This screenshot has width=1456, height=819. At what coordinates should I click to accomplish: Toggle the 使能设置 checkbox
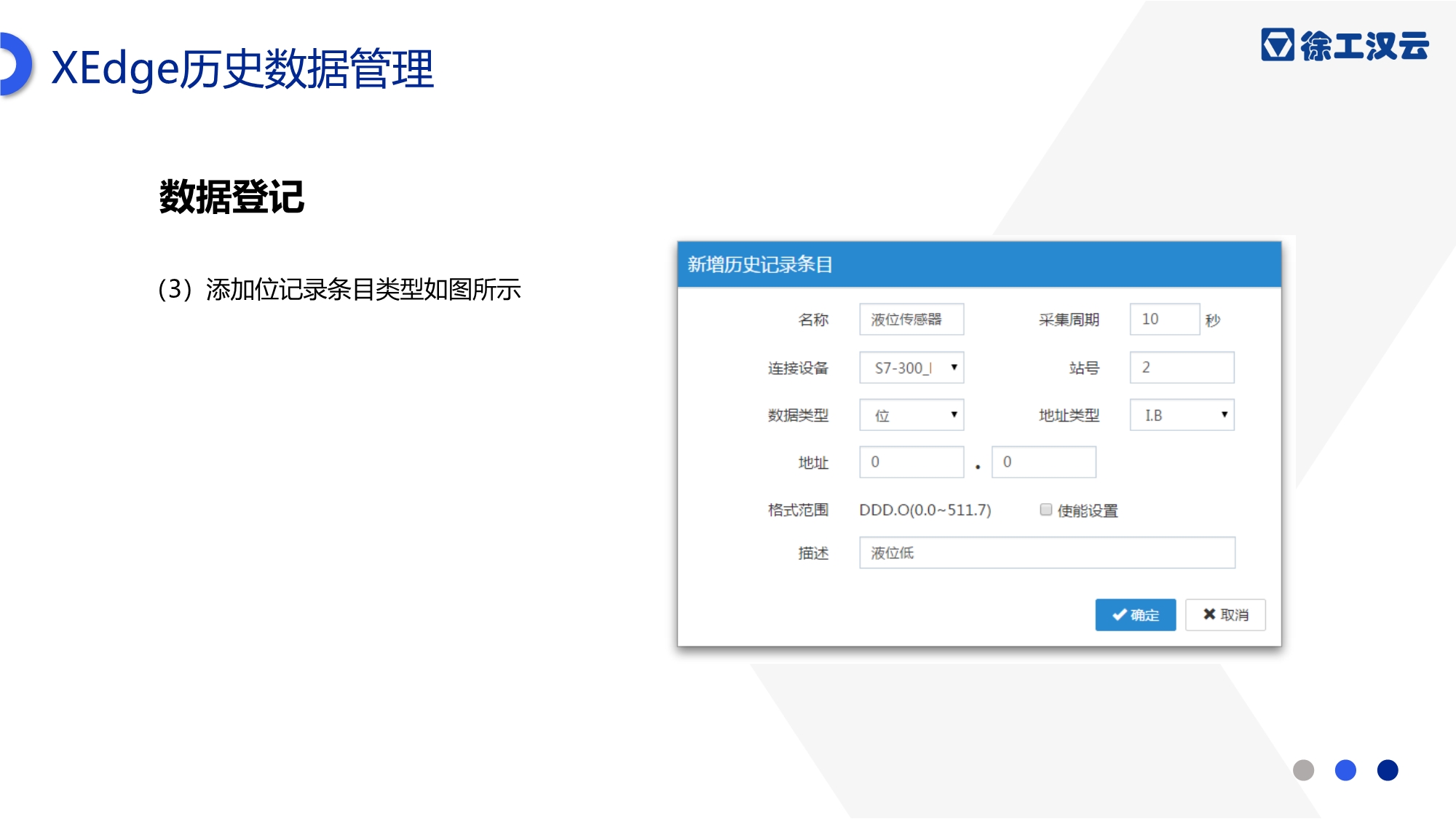click(x=1046, y=510)
